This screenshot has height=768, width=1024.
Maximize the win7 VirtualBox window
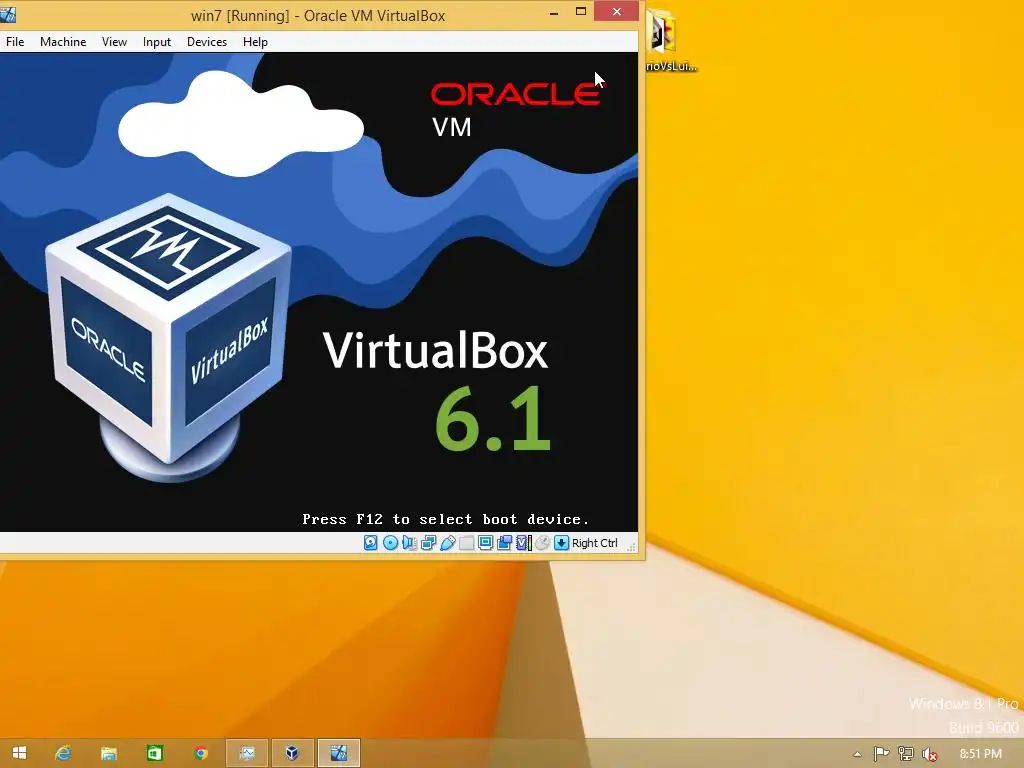[x=581, y=12]
